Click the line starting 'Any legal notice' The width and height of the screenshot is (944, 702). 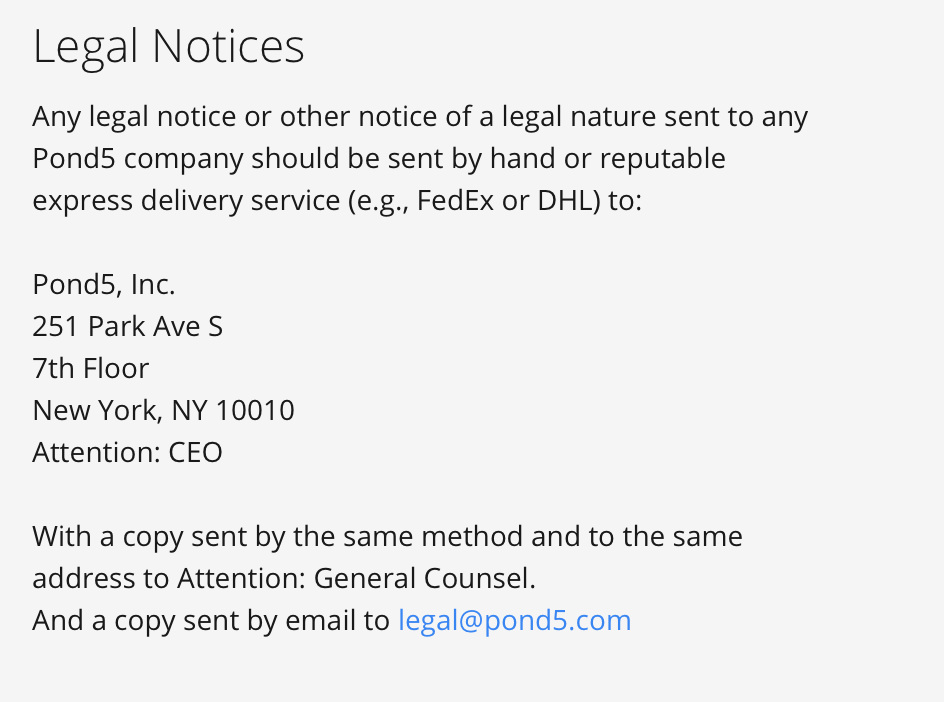[x=420, y=117]
